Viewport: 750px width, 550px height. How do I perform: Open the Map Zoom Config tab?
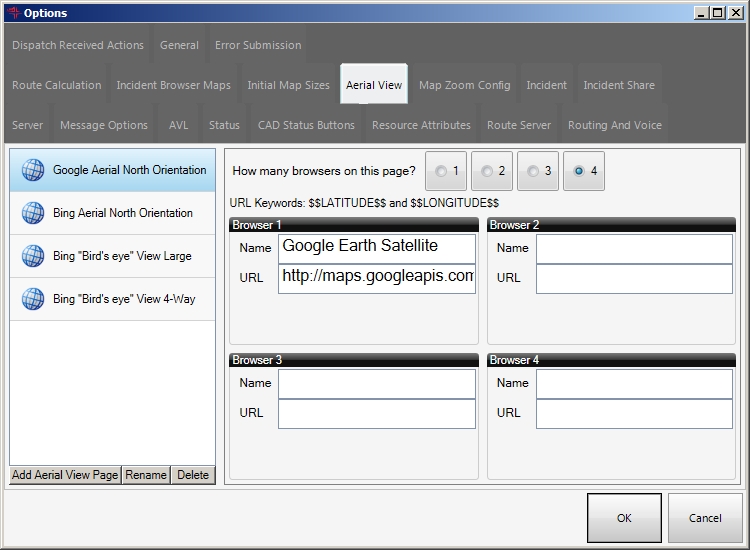tap(465, 85)
